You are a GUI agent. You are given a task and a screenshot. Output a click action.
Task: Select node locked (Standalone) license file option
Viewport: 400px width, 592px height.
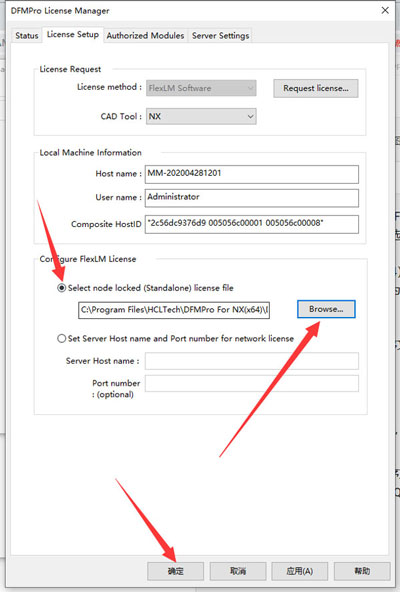61,288
